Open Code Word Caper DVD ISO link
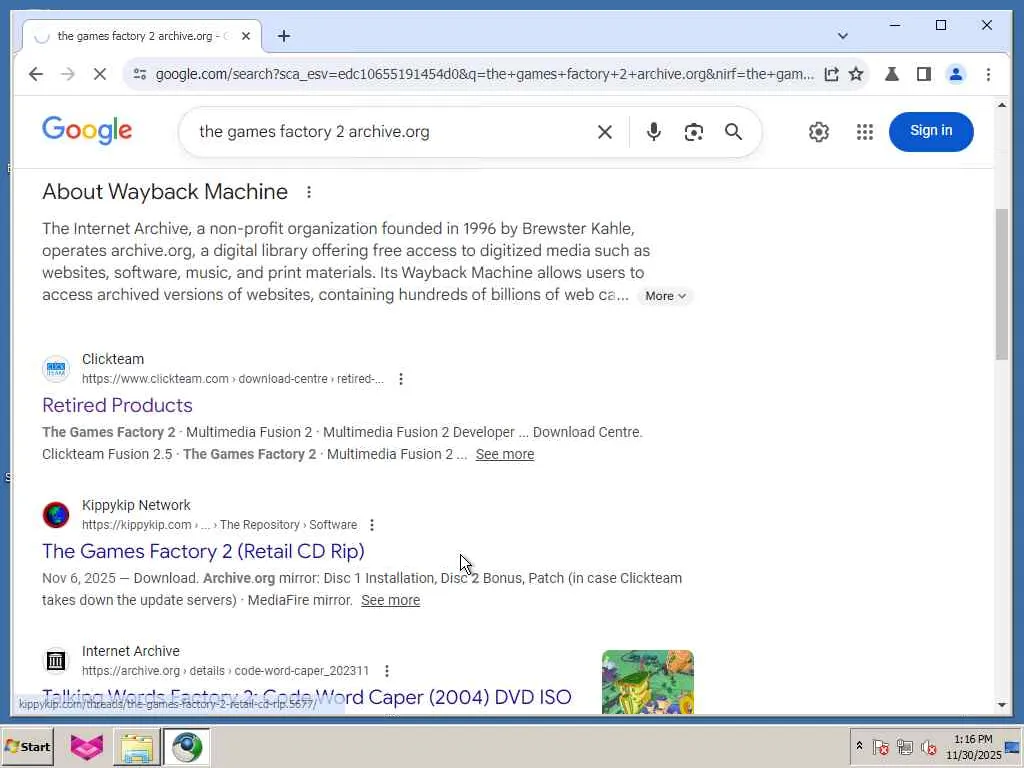Viewport: 1024px width, 768px height. (x=306, y=697)
